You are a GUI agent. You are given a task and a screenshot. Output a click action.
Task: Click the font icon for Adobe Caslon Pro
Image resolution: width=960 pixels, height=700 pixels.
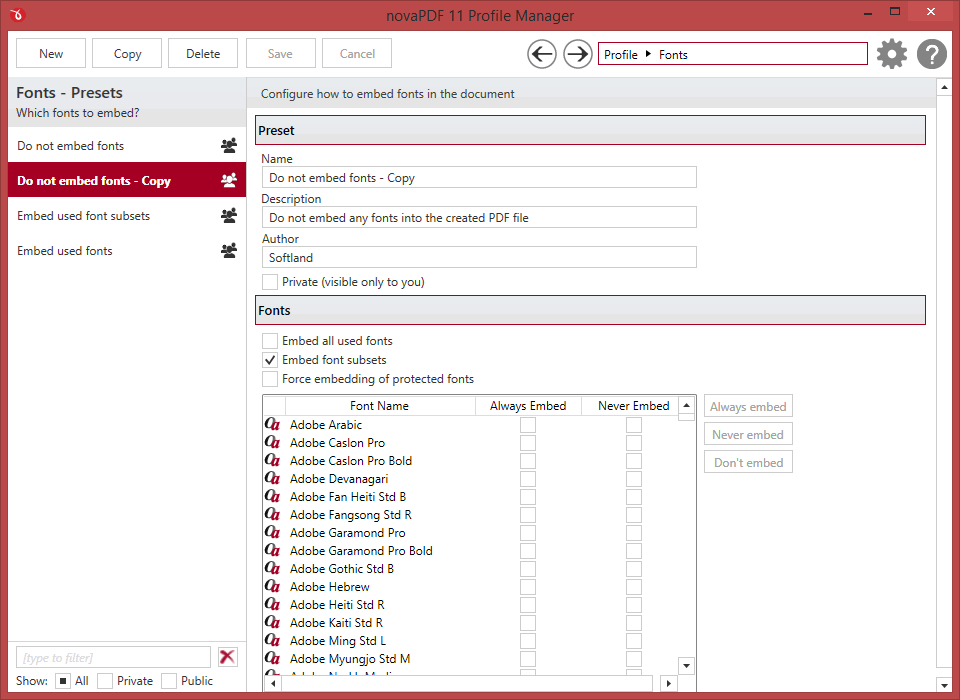(272, 442)
